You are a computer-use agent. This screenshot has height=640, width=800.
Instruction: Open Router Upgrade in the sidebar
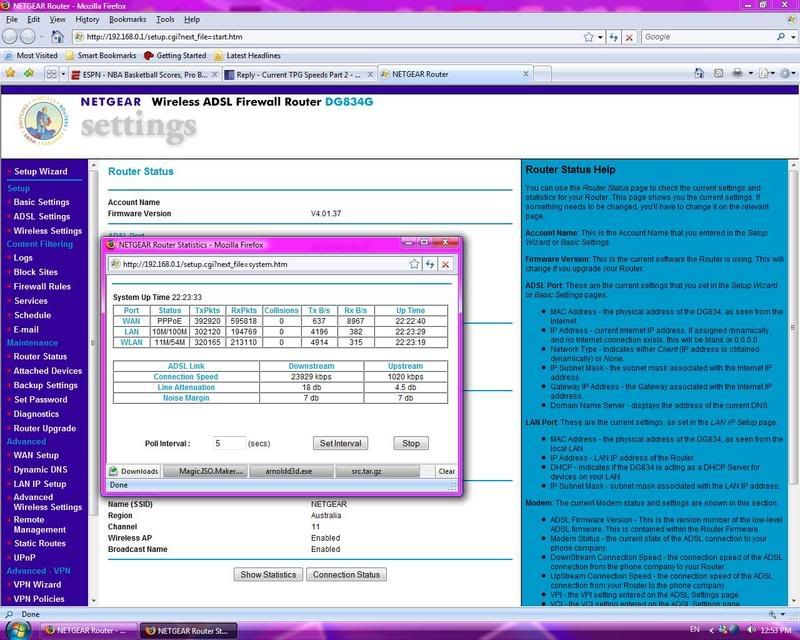point(44,428)
